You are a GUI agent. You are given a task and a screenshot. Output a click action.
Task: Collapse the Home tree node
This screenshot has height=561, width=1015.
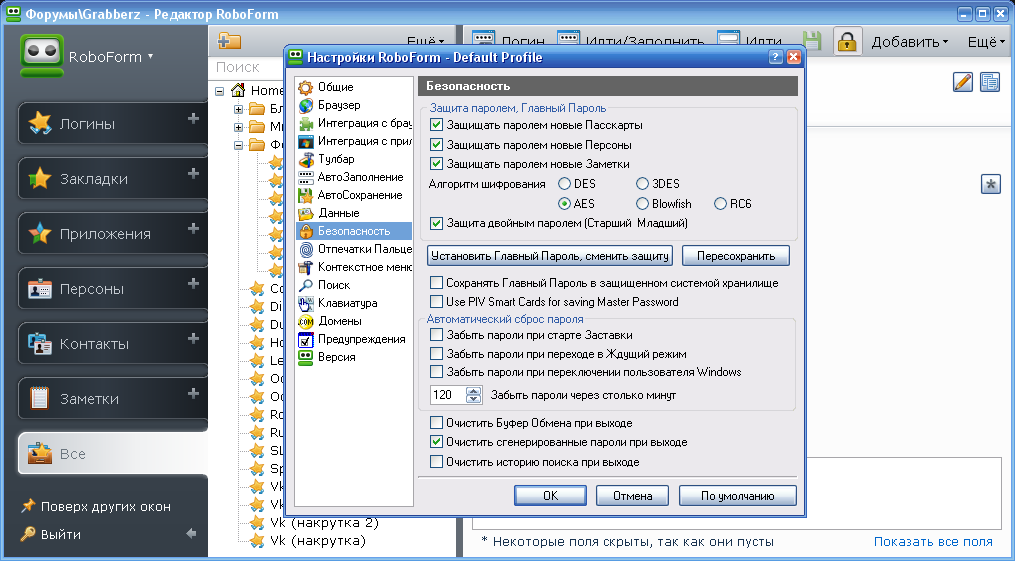click(219, 91)
